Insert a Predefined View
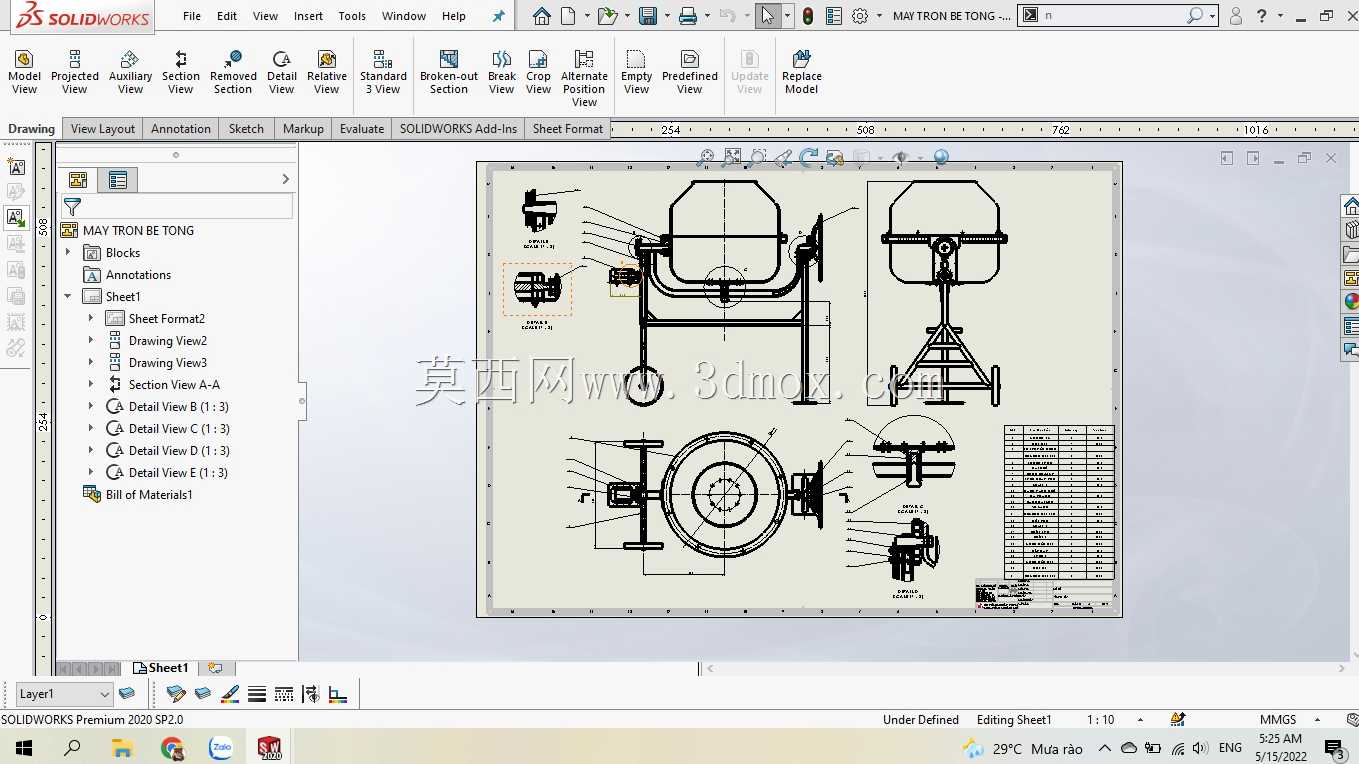The image size is (1359, 764). point(690,72)
